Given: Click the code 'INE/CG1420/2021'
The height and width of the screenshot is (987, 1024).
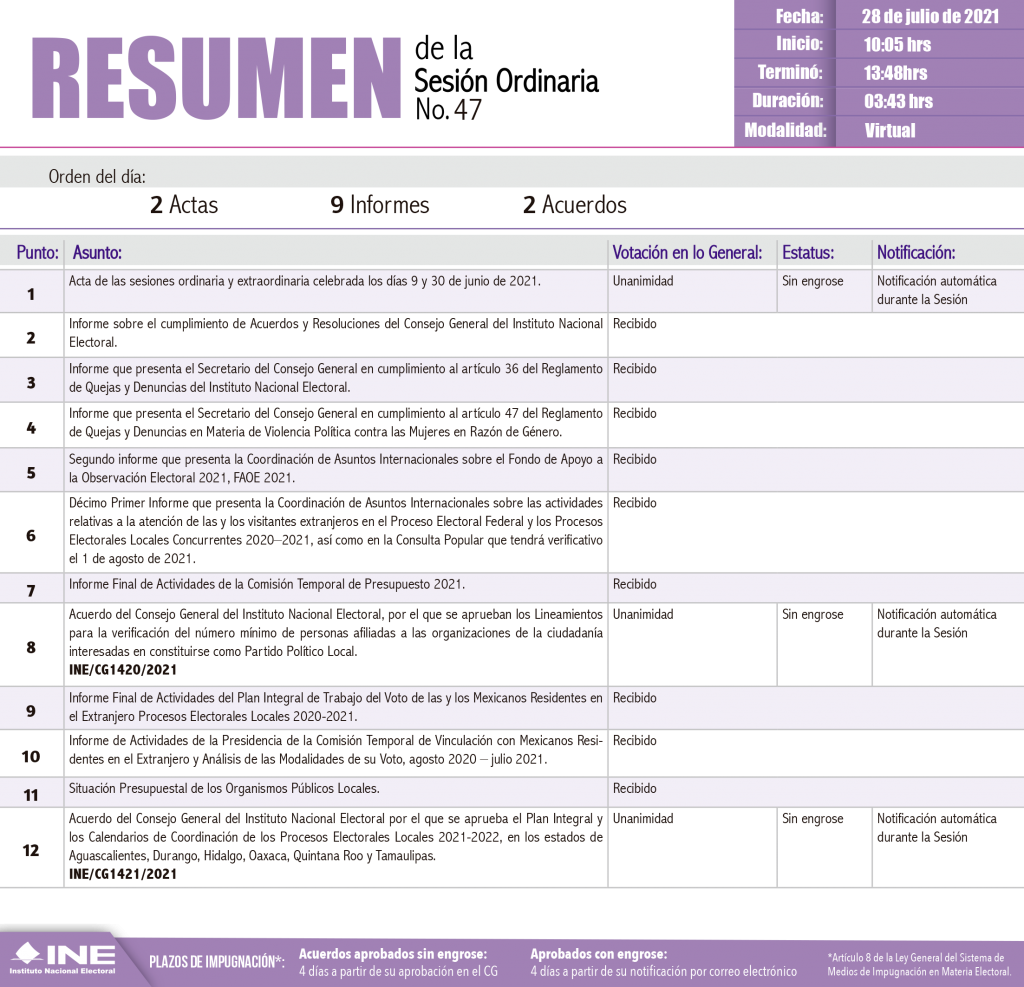Looking at the screenshot, I should pyautogui.click(x=123, y=670).
